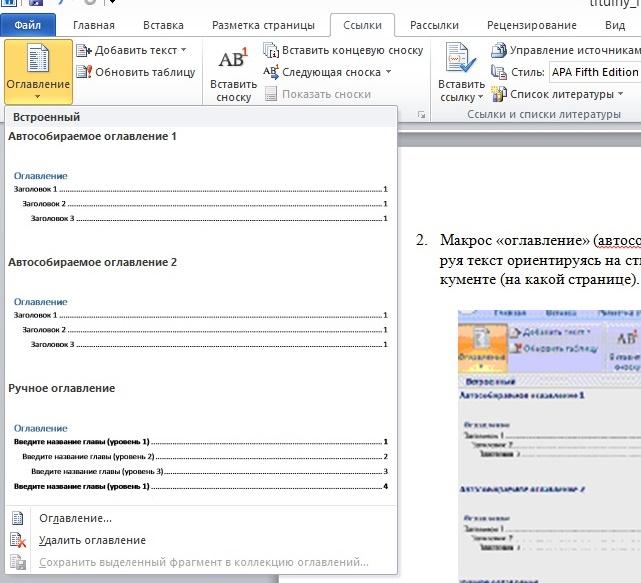
Task: Click the document text «Макрос «оглавление»
Action: [x=515, y=240]
